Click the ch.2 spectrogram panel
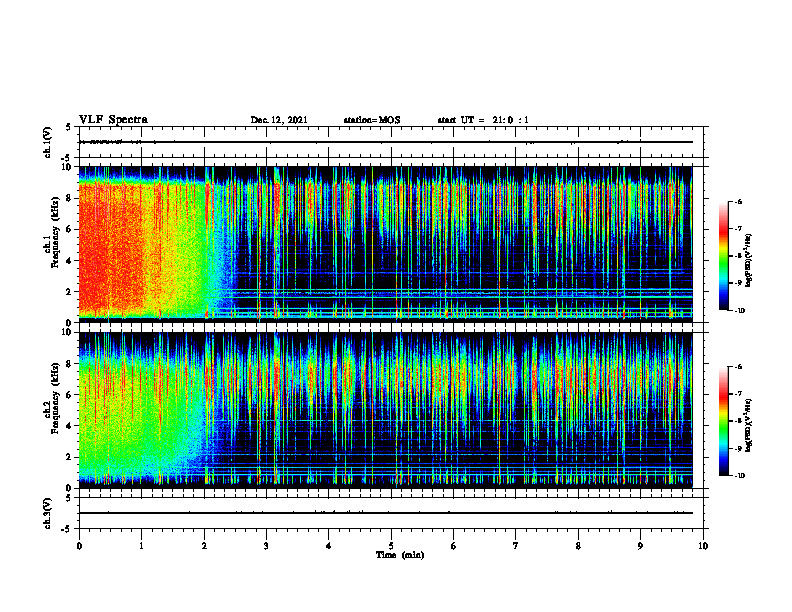Screen dimensions: 792x612 (385, 410)
